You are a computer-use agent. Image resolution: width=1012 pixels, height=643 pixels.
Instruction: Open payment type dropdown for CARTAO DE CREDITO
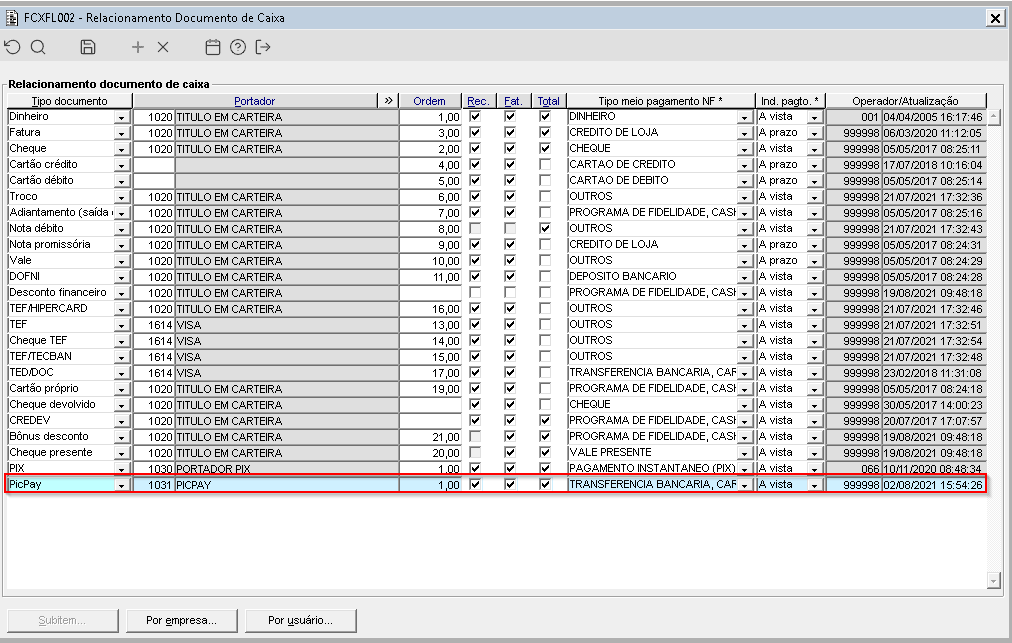(x=744, y=165)
